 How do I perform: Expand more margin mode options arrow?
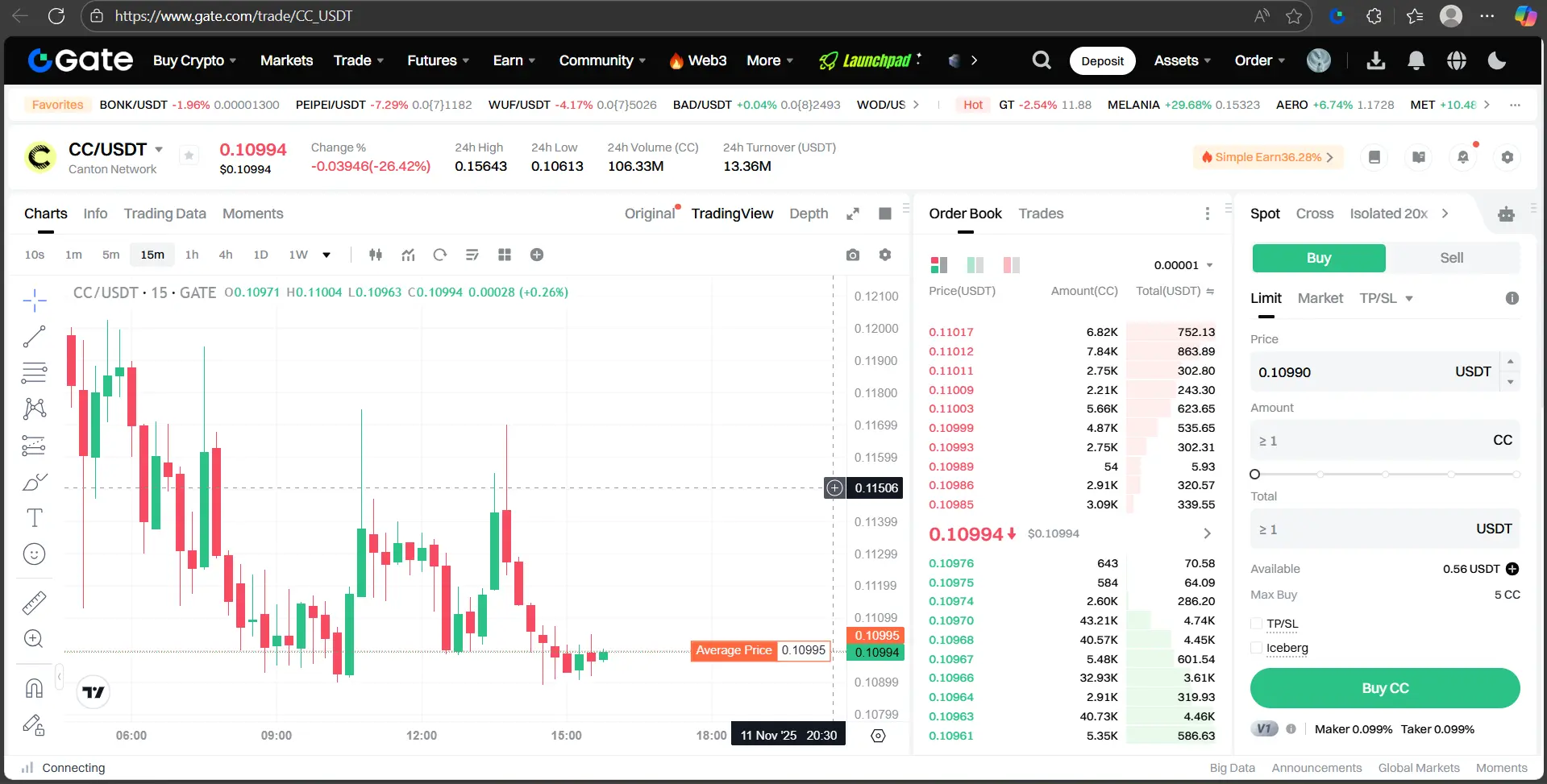click(1445, 214)
